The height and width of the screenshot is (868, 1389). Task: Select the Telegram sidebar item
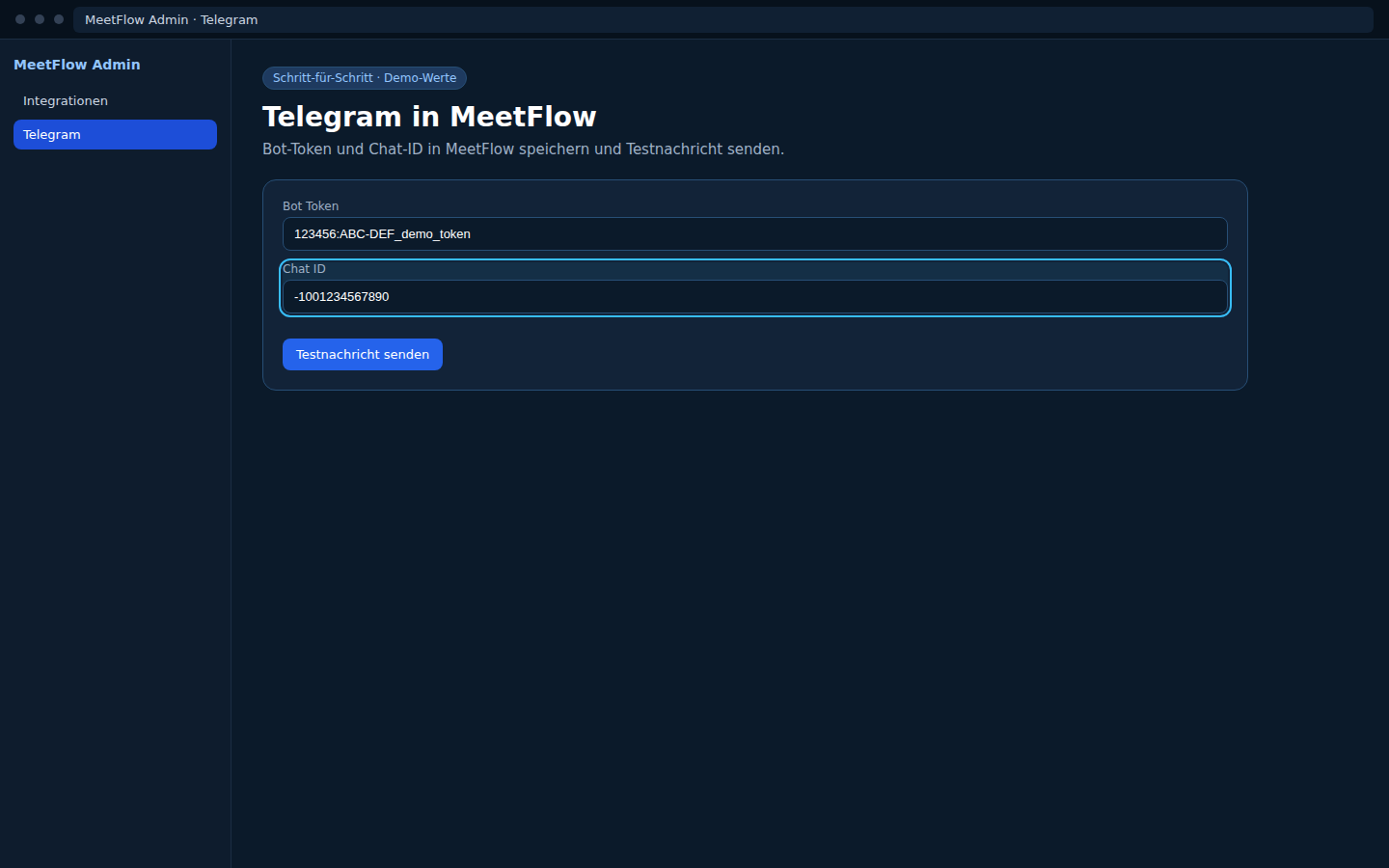pyautogui.click(x=115, y=135)
